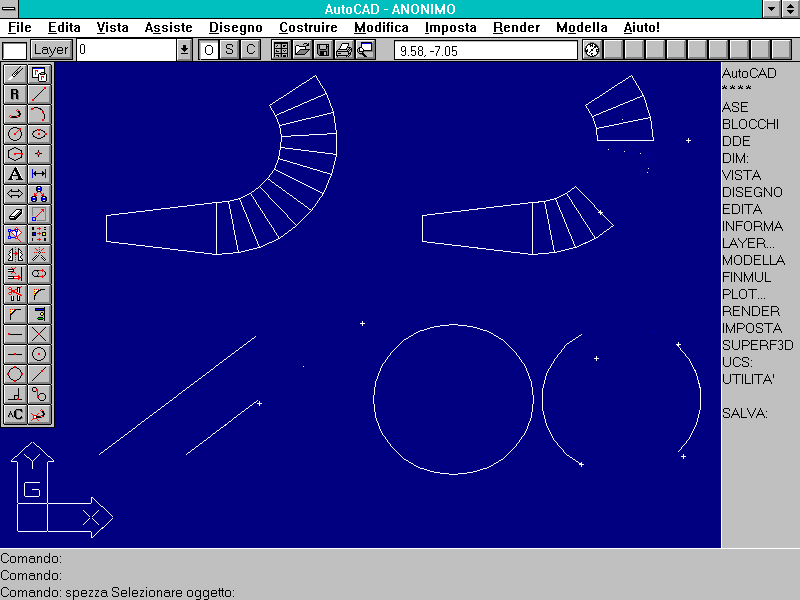Select the Polygon drawing tool

pos(15,153)
